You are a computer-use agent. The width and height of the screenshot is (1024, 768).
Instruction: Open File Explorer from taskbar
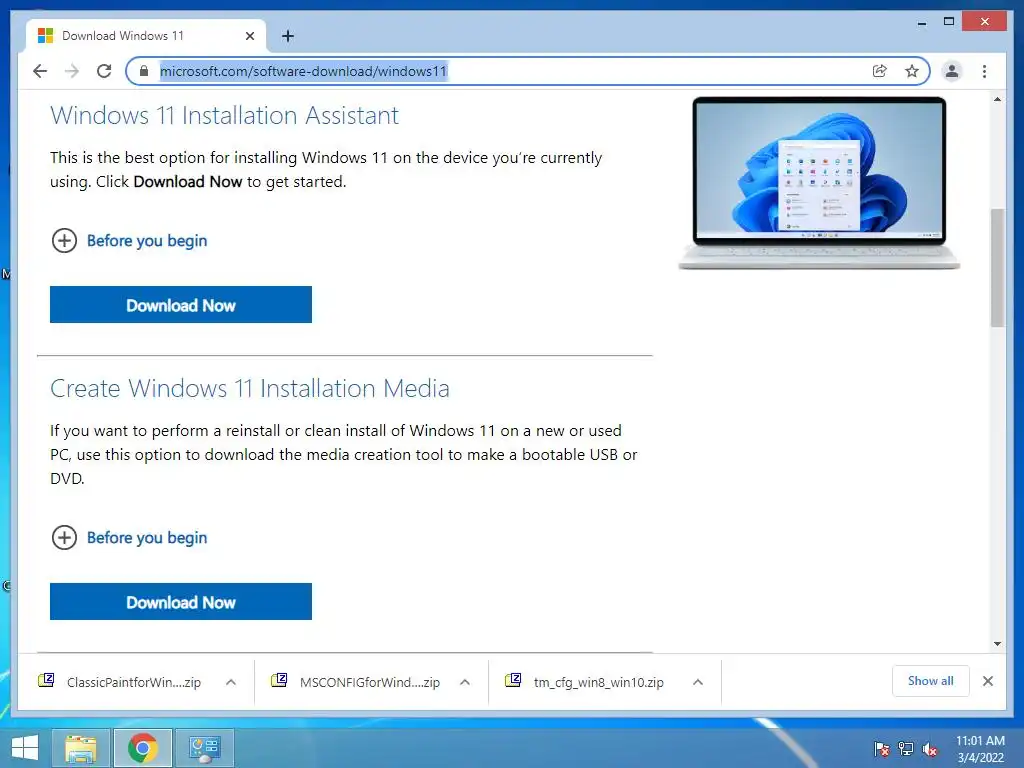[x=81, y=748]
